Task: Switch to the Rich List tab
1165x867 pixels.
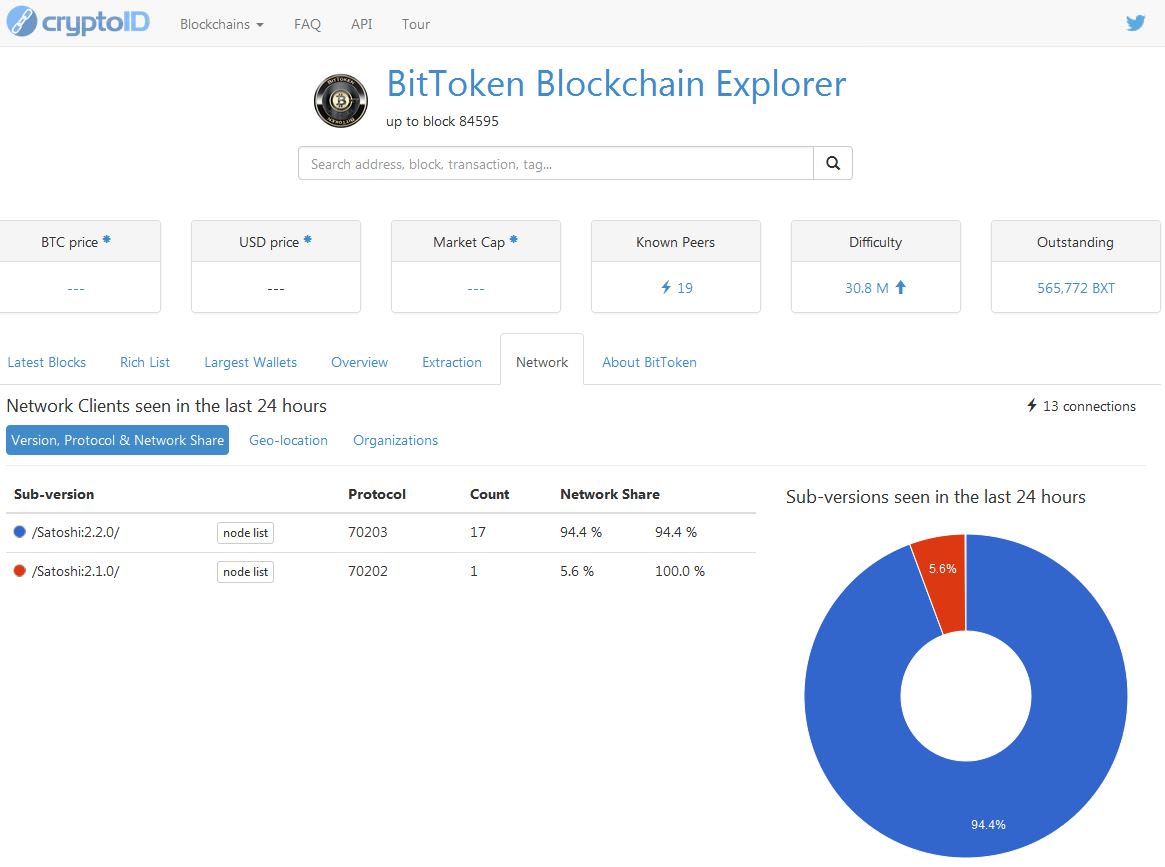Action: [145, 363]
